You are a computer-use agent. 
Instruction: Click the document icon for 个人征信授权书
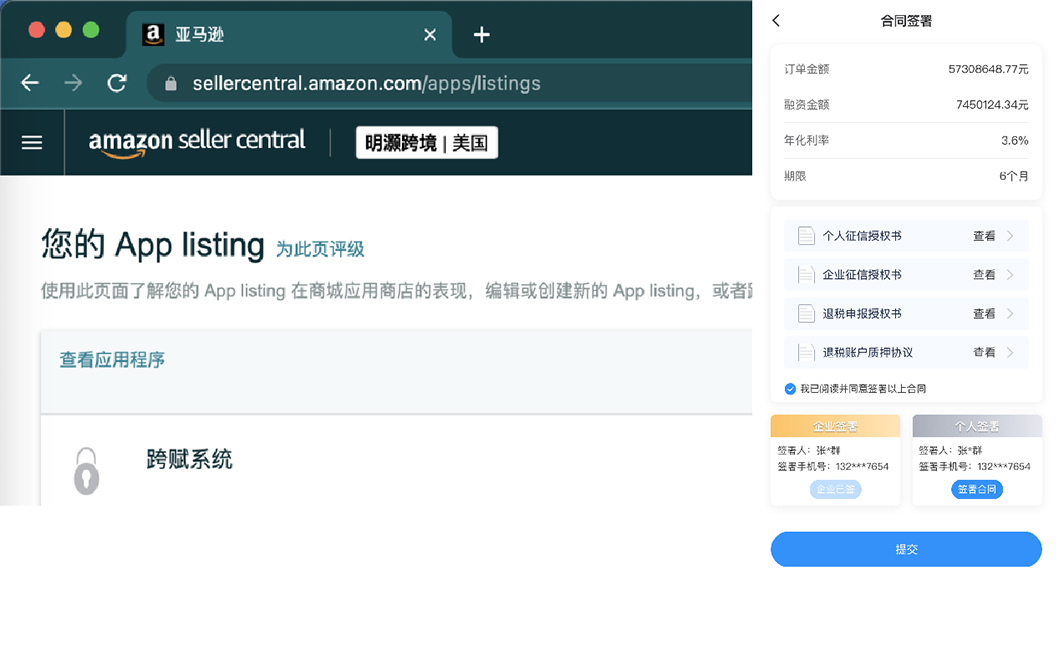click(x=806, y=236)
